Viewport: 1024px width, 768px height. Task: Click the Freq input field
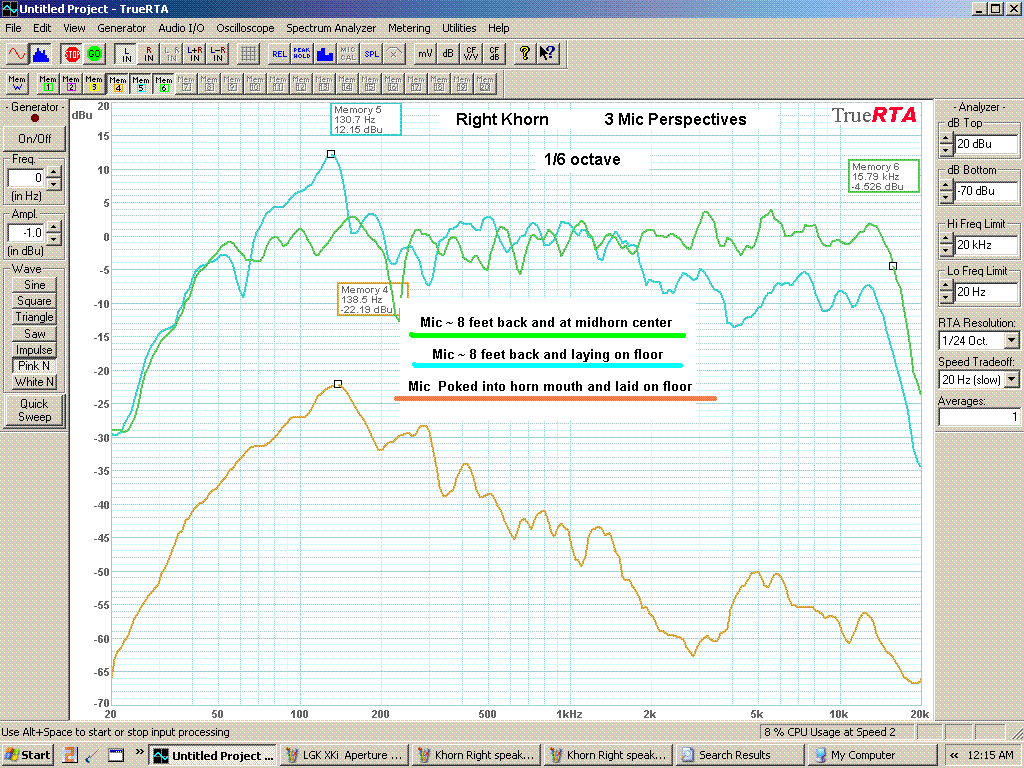(27, 178)
